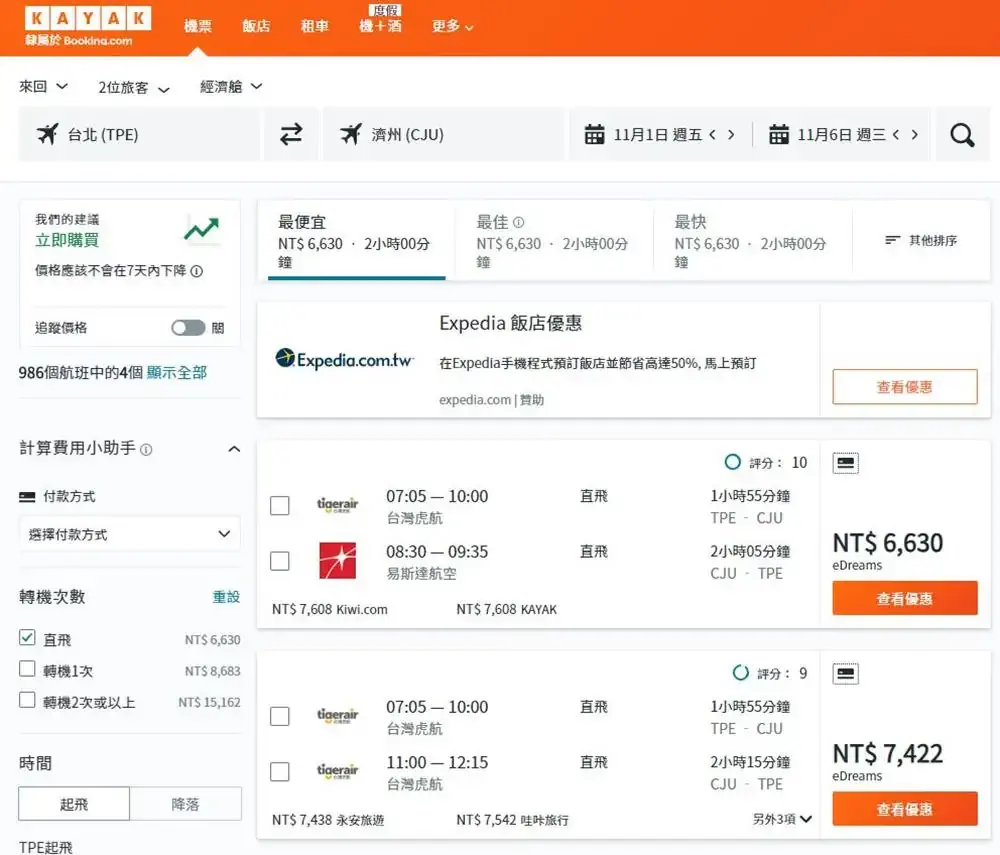Screen dimensions: 1000x855
Task: Check the 11:00 – 12:15 台灣虎航 flight box
Action: click(280, 771)
